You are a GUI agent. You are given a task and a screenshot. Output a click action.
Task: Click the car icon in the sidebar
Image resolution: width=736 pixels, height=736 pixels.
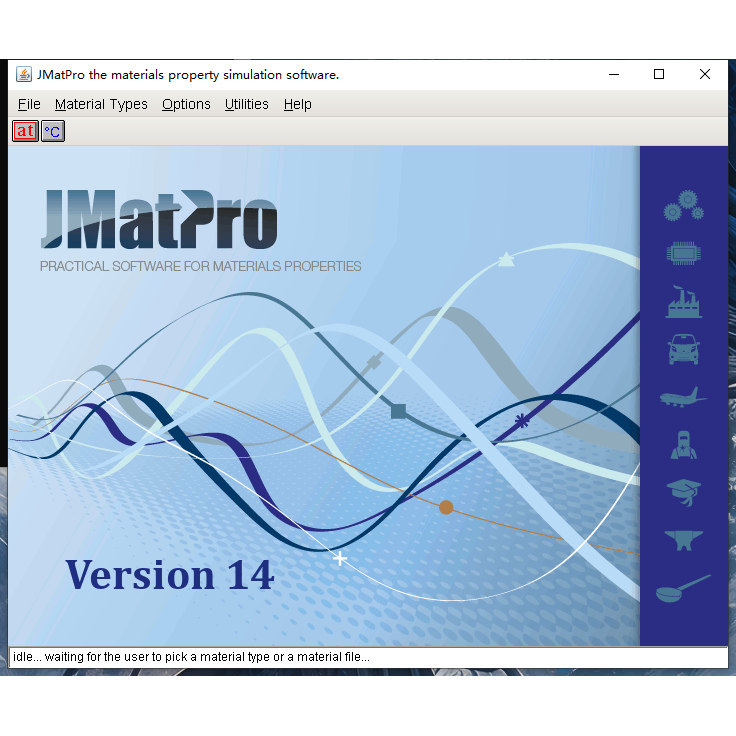pyautogui.click(x=683, y=349)
